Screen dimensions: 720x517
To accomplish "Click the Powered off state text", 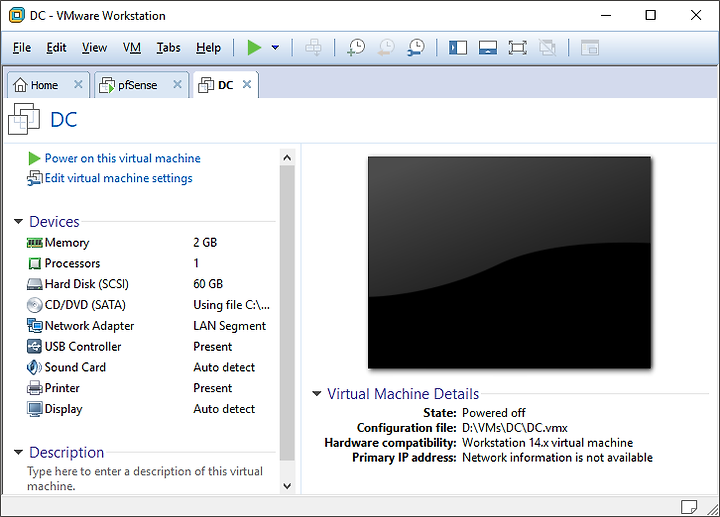I will [x=494, y=413].
